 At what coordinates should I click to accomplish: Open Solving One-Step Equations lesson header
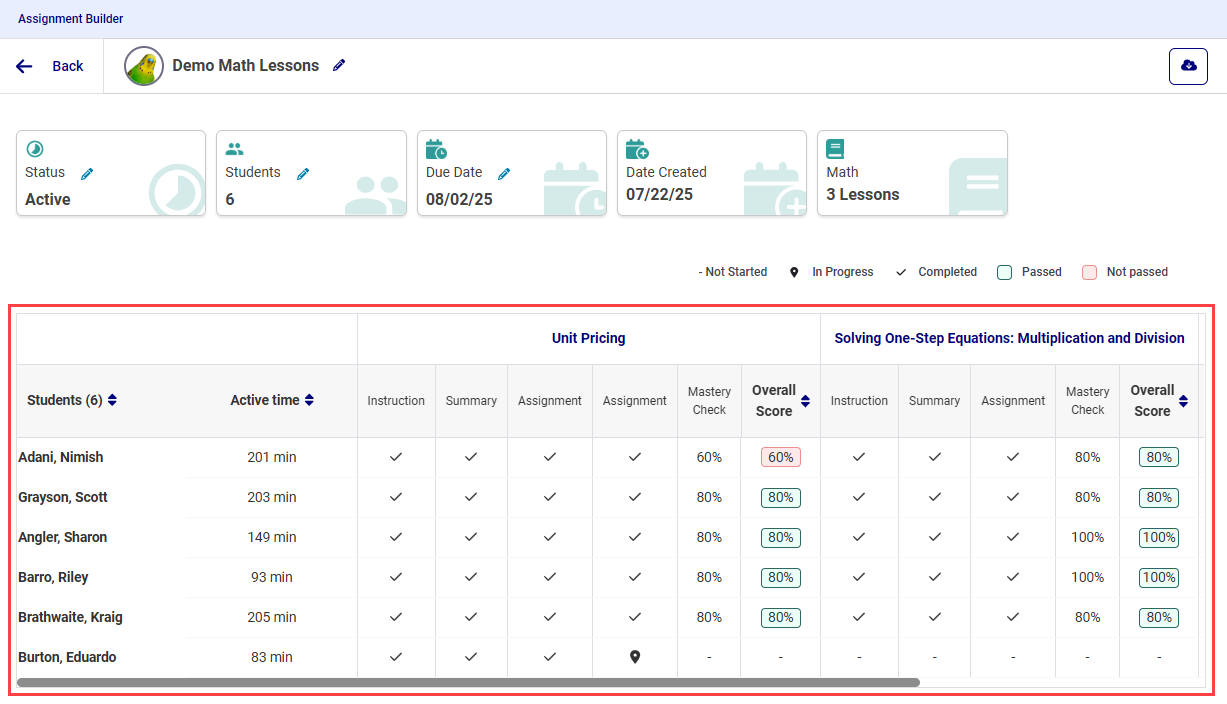coord(1009,338)
